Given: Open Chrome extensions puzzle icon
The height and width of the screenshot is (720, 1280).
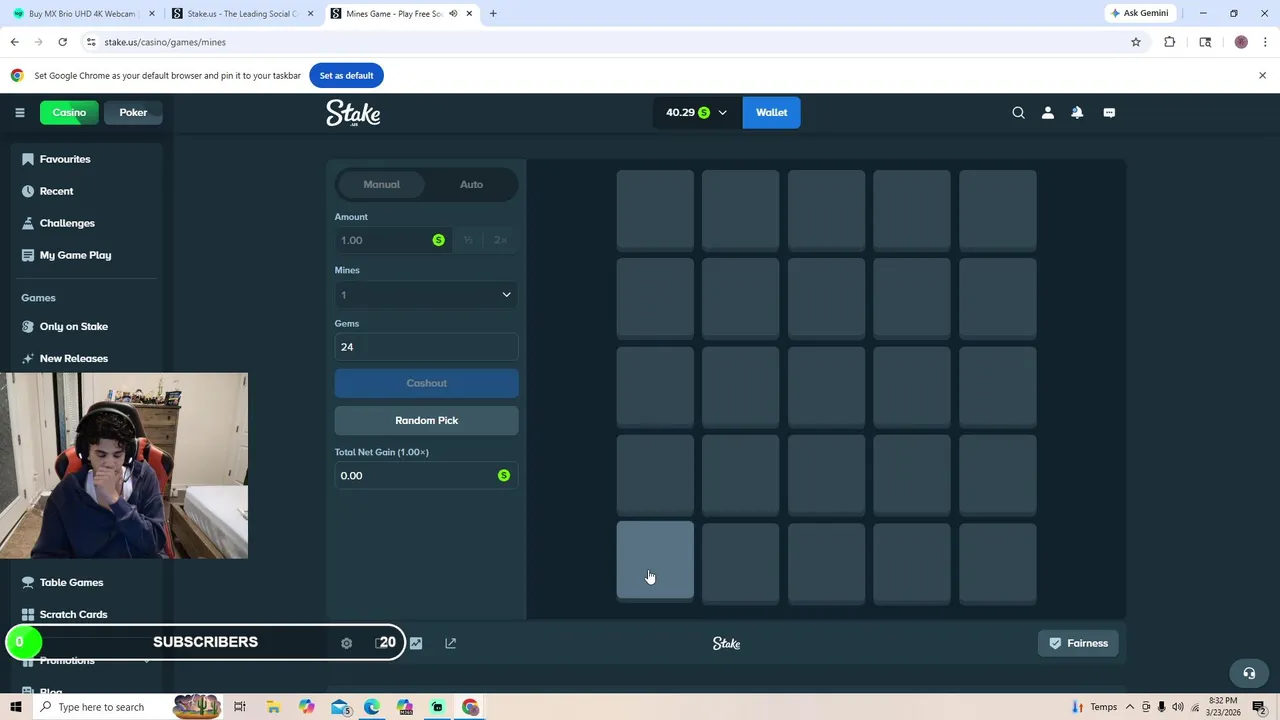Looking at the screenshot, I should point(1169,42).
